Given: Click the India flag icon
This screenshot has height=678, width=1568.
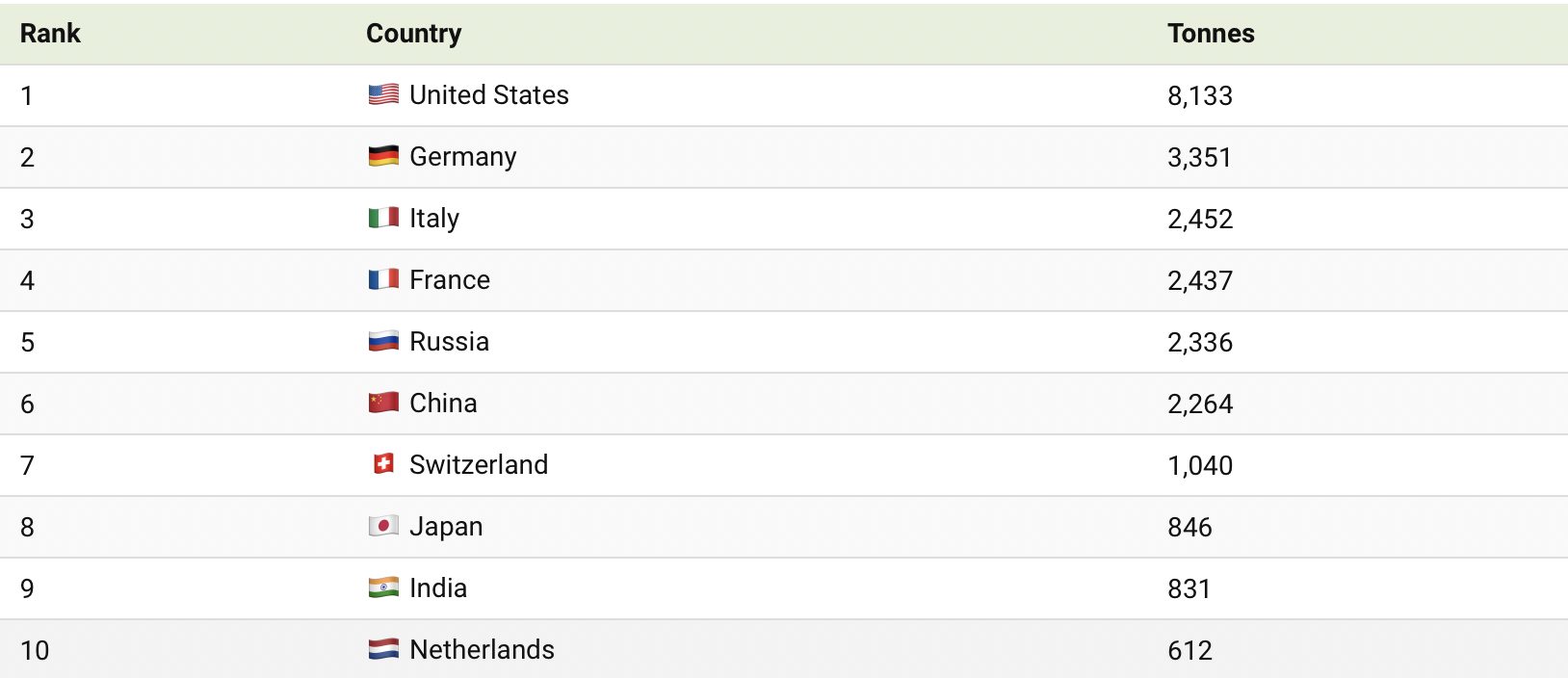Looking at the screenshot, I should point(383,587).
